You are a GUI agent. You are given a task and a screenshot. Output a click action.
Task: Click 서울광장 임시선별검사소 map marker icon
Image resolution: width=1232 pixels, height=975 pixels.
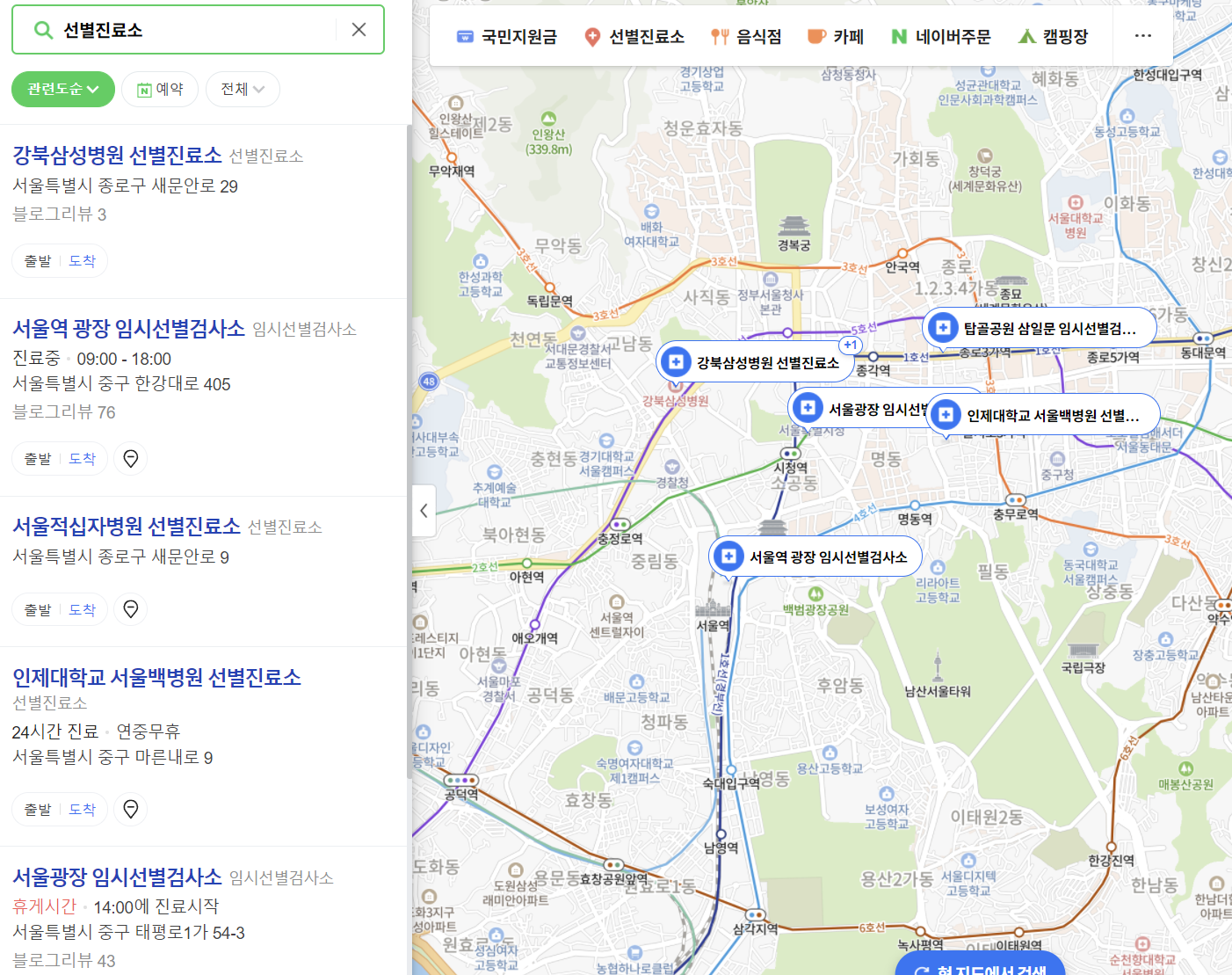pos(807,408)
